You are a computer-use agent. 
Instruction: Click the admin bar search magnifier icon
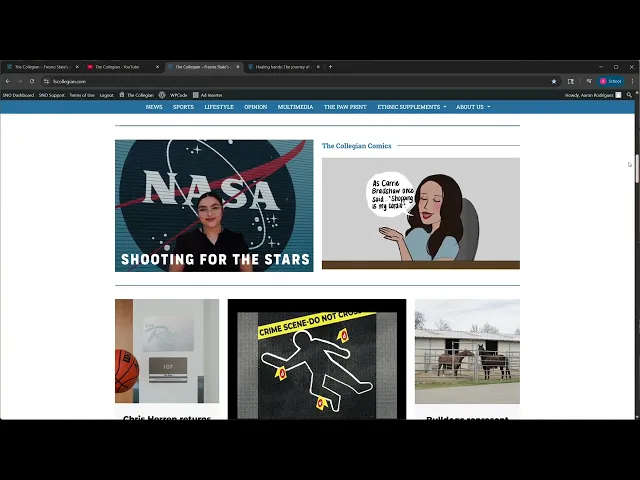(x=629, y=95)
